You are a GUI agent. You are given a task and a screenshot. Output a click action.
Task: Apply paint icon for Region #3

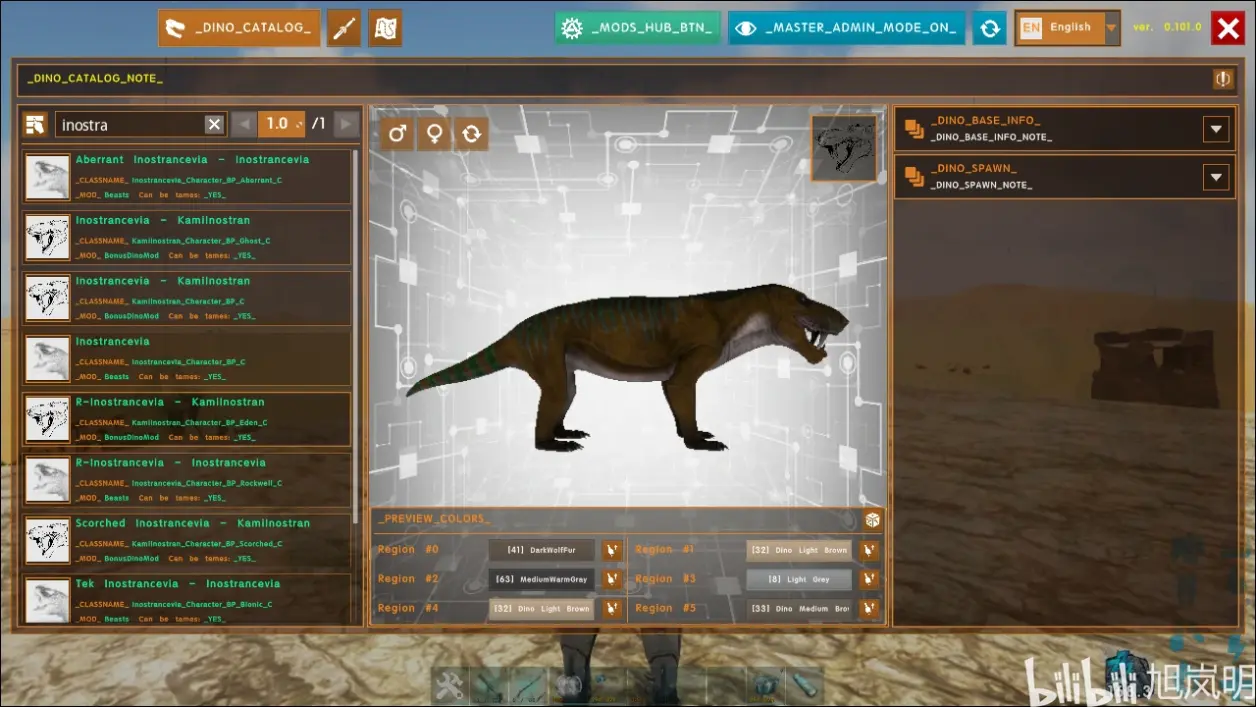(x=870, y=579)
